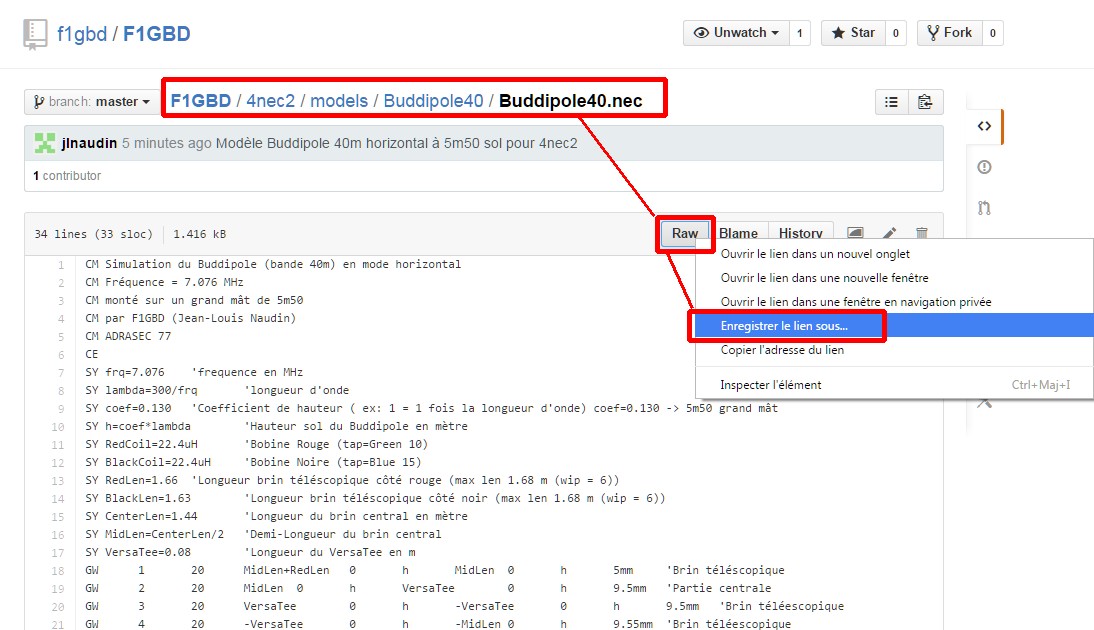Image resolution: width=1094 pixels, height=630 pixels.
Task: Click text 'SY BlackCoil=22.4uH'
Action: tap(148, 463)
